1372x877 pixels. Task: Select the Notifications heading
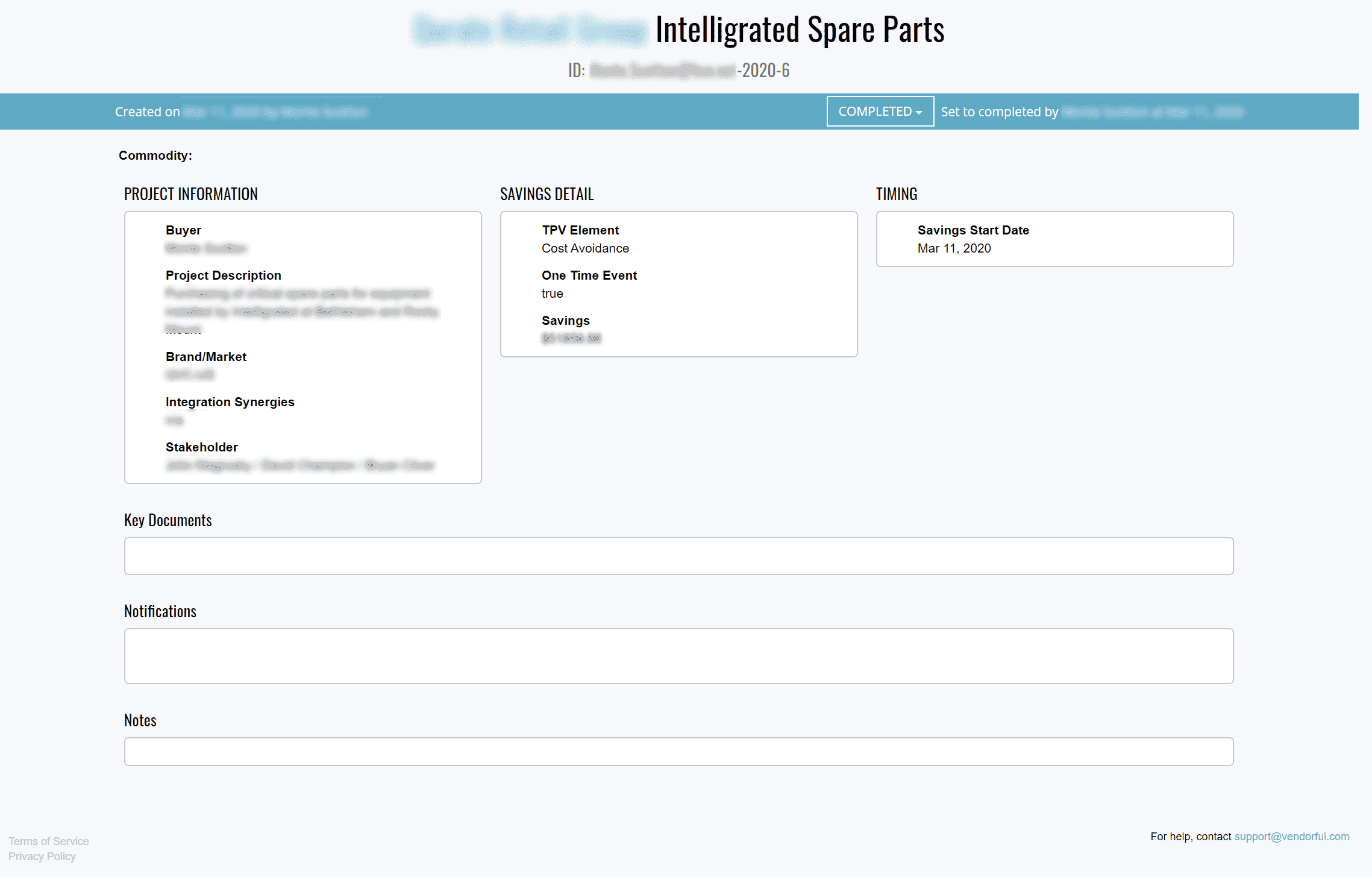click(x=160, y=611)
